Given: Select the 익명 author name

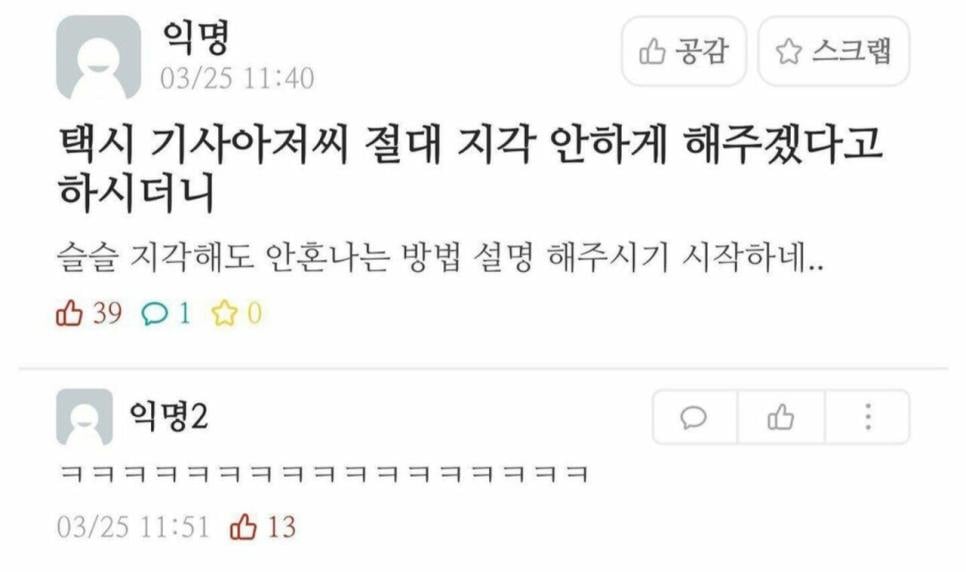Looking at the screenshot, I should [x=196, y=37].
